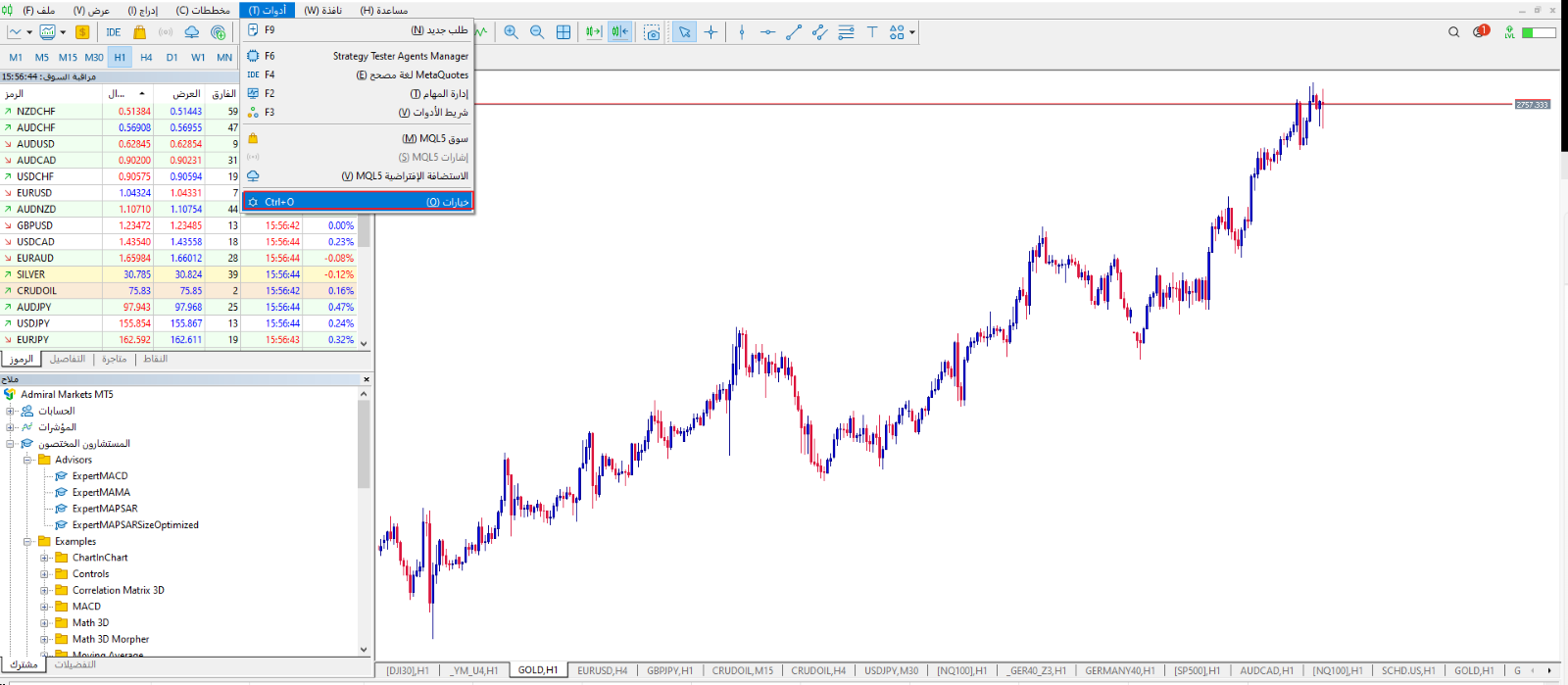The height and width of the screenshot is (685, 1568).
Task: Select the crosshair tool
Action: click(711, 32)
